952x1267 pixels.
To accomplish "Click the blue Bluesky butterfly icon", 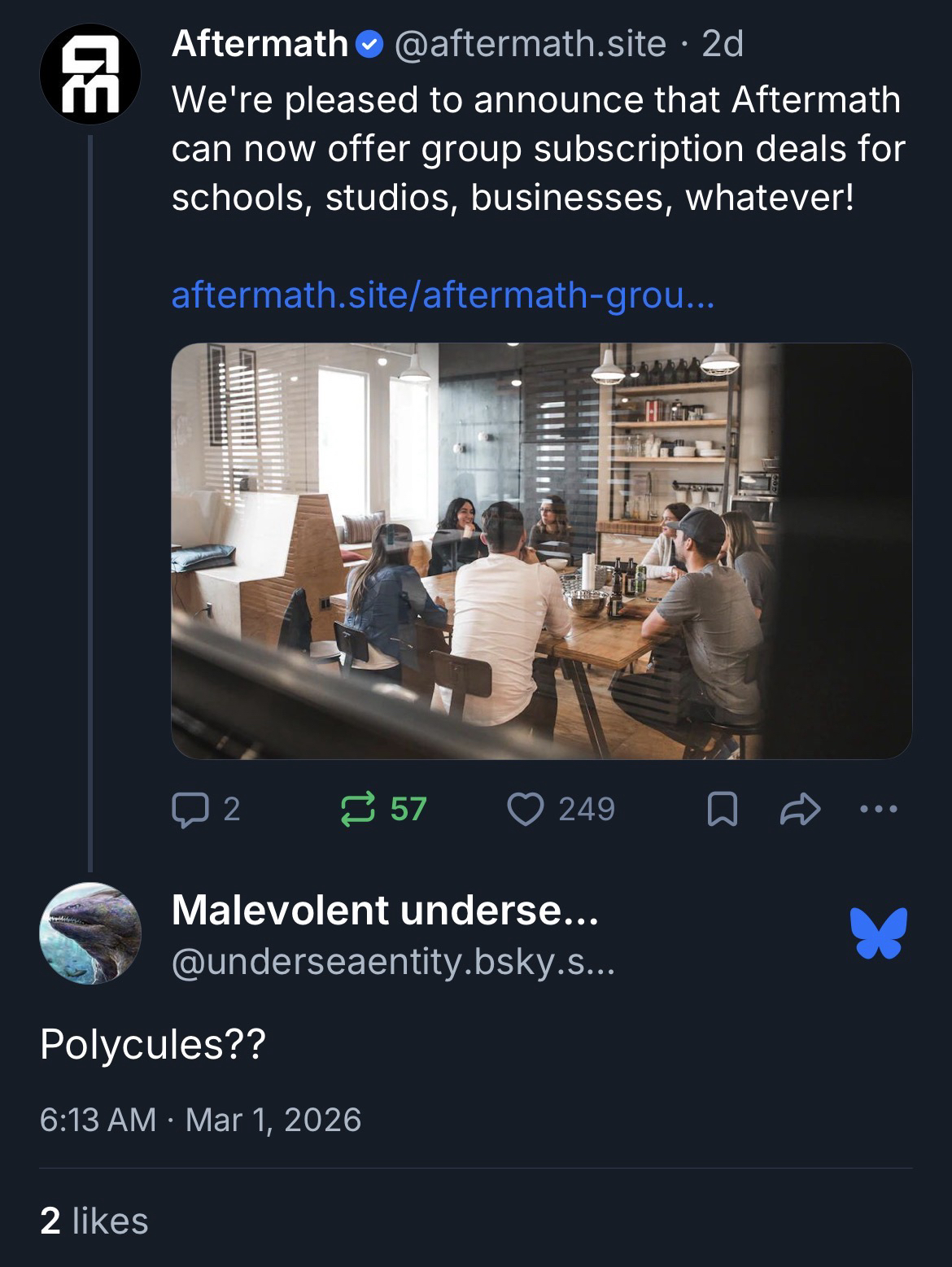I will [x=878, y=933].
